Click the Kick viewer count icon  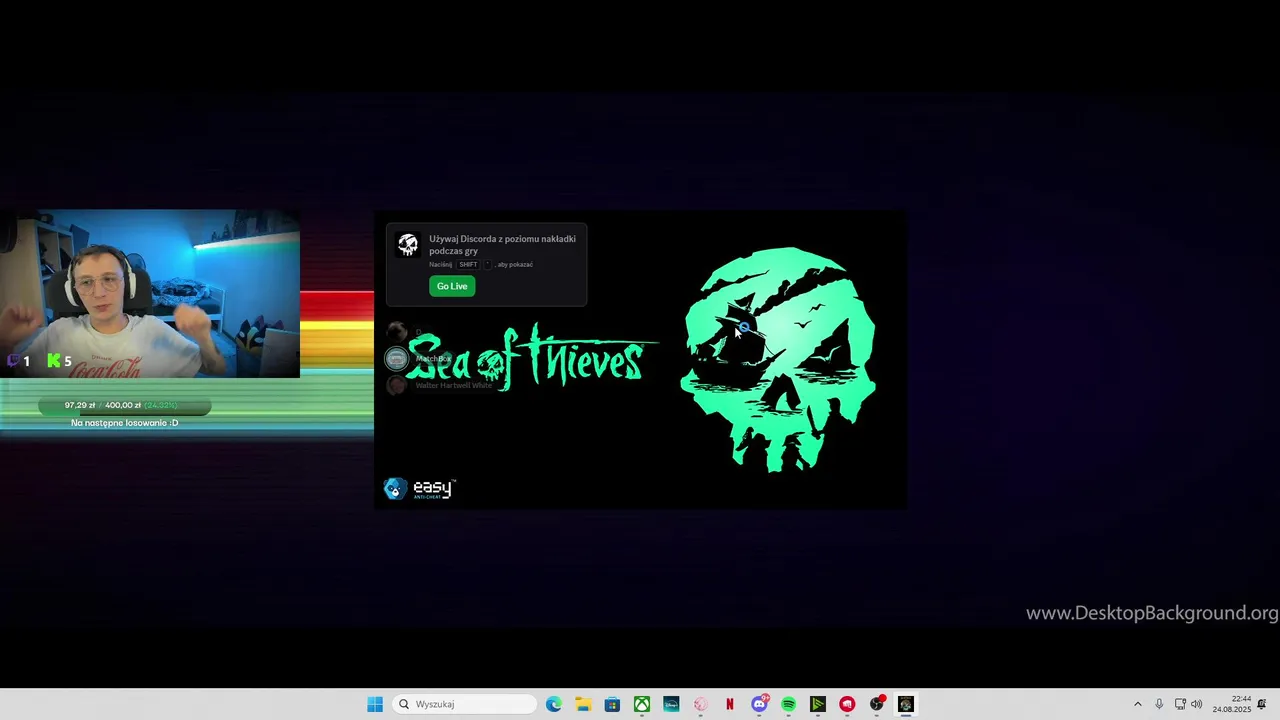(54, 361)
